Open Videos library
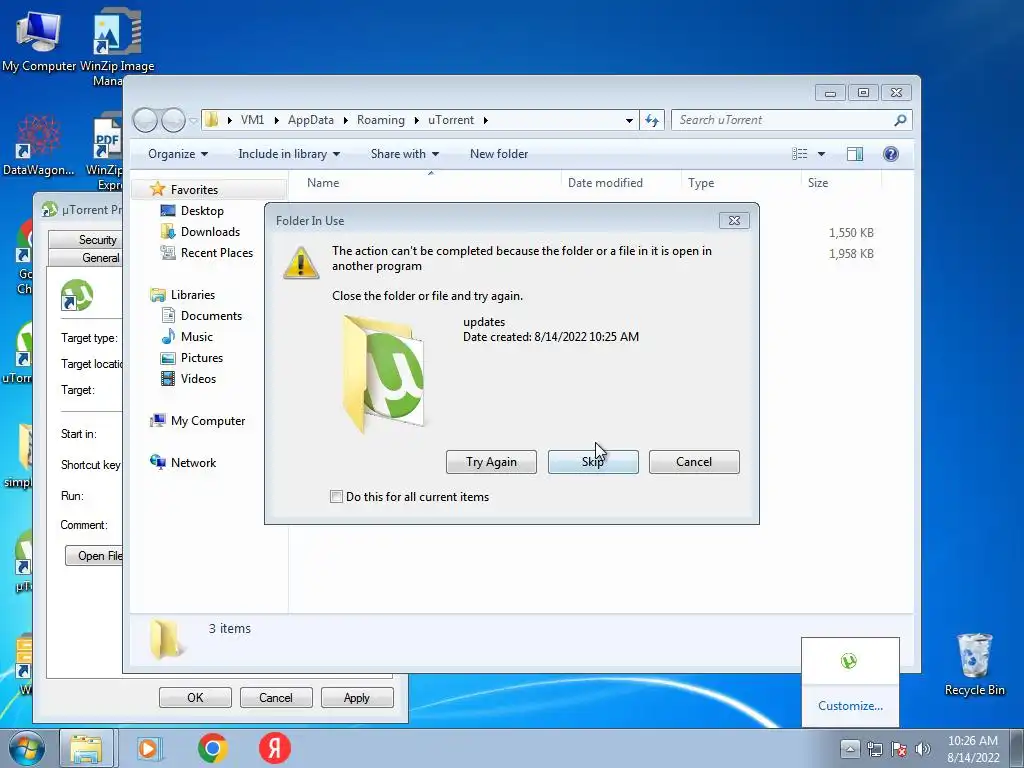 tap(198, 379)
